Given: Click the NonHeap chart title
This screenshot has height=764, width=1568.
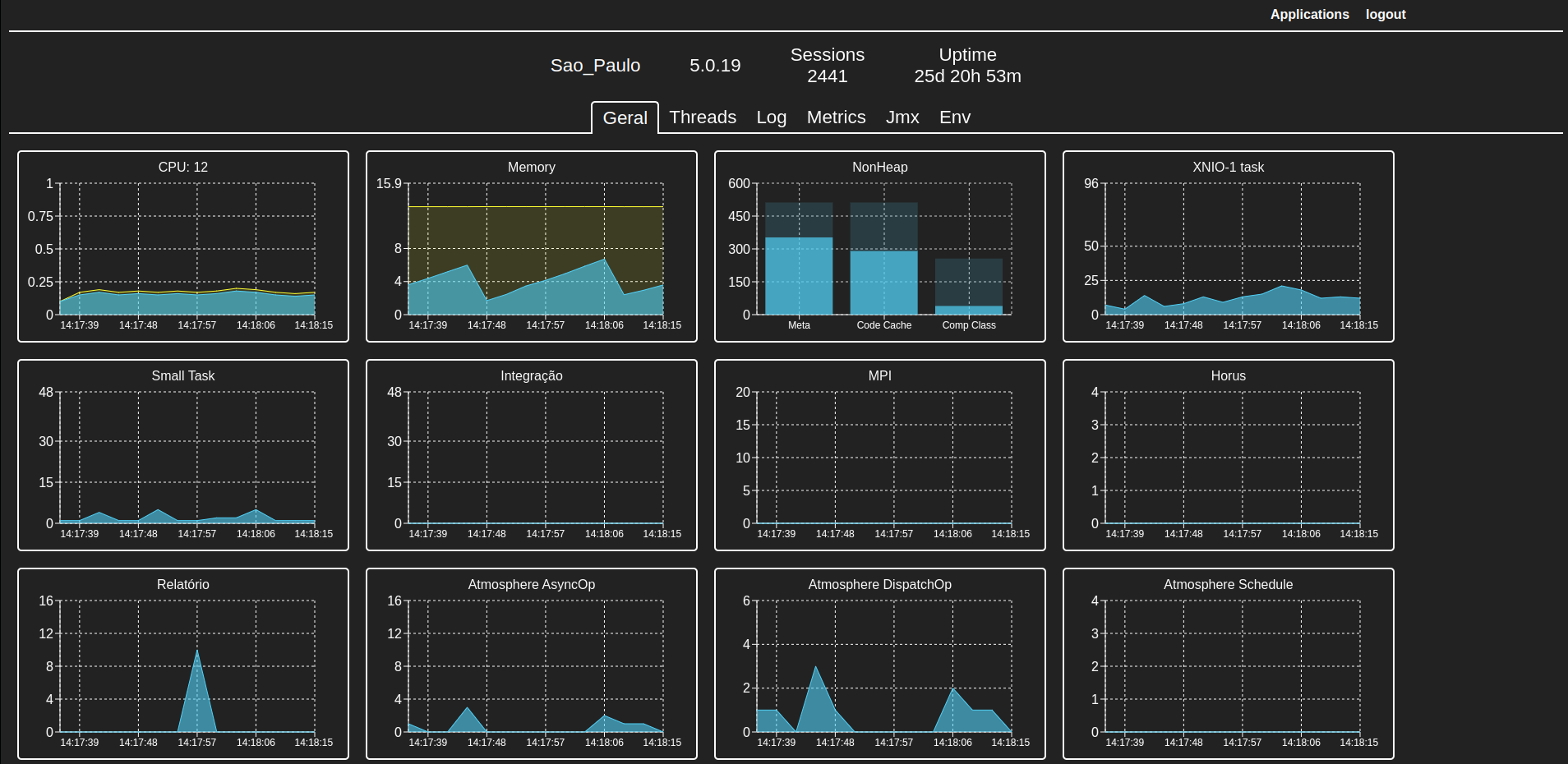Looking at the screenshot, I should click(x=880, y=167).
